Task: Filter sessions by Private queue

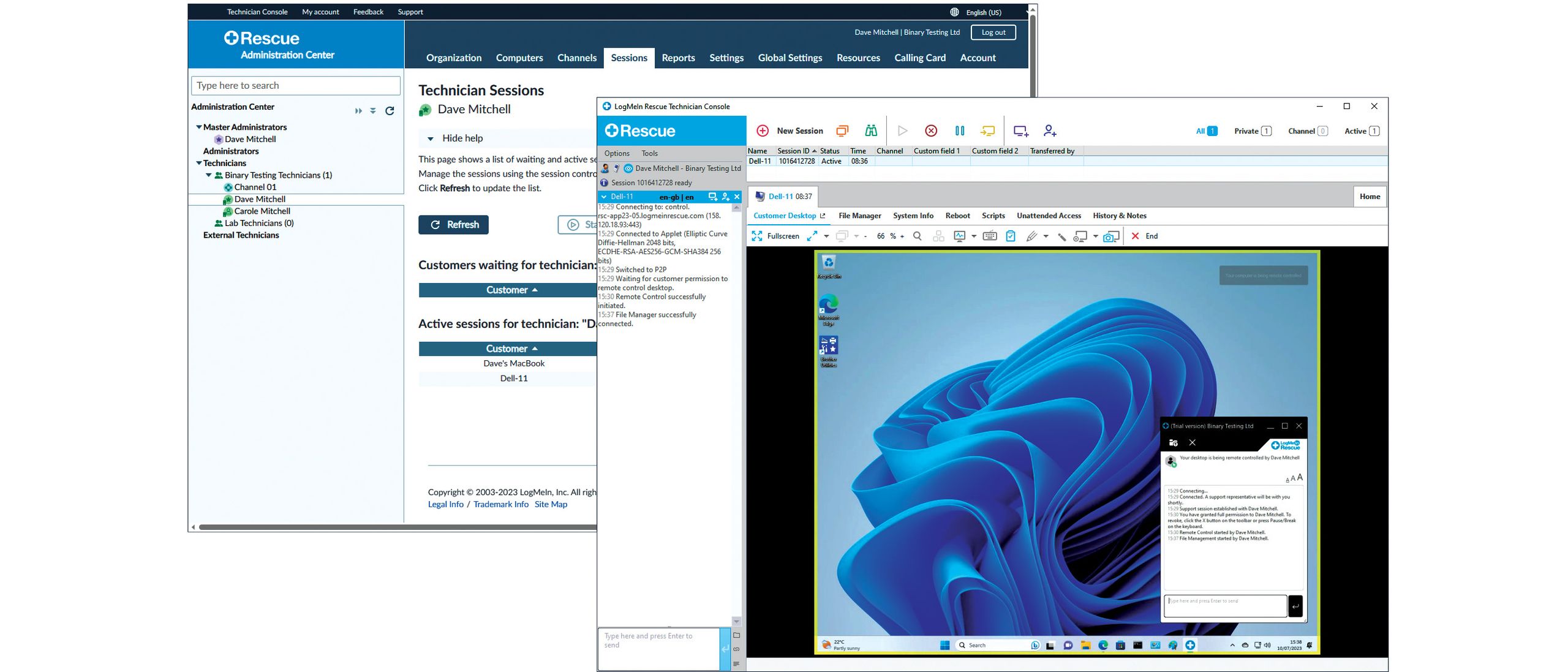Action: tap(1253, 131)
